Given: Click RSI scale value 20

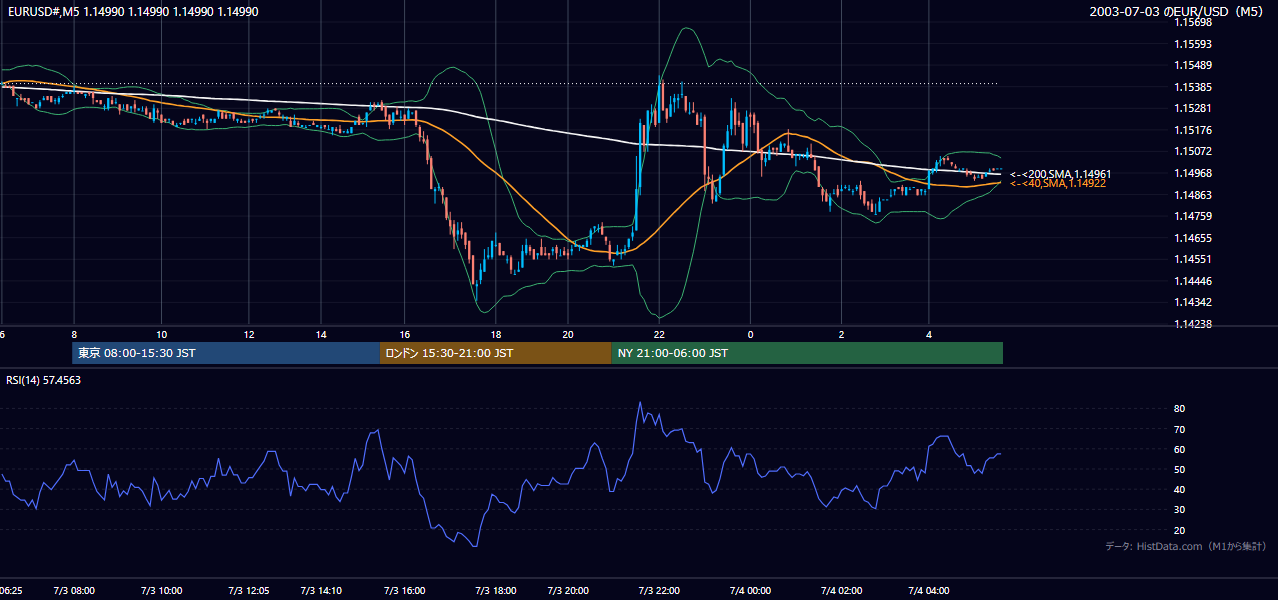Looking at the screenshot, I should [x=1180, y=530].
